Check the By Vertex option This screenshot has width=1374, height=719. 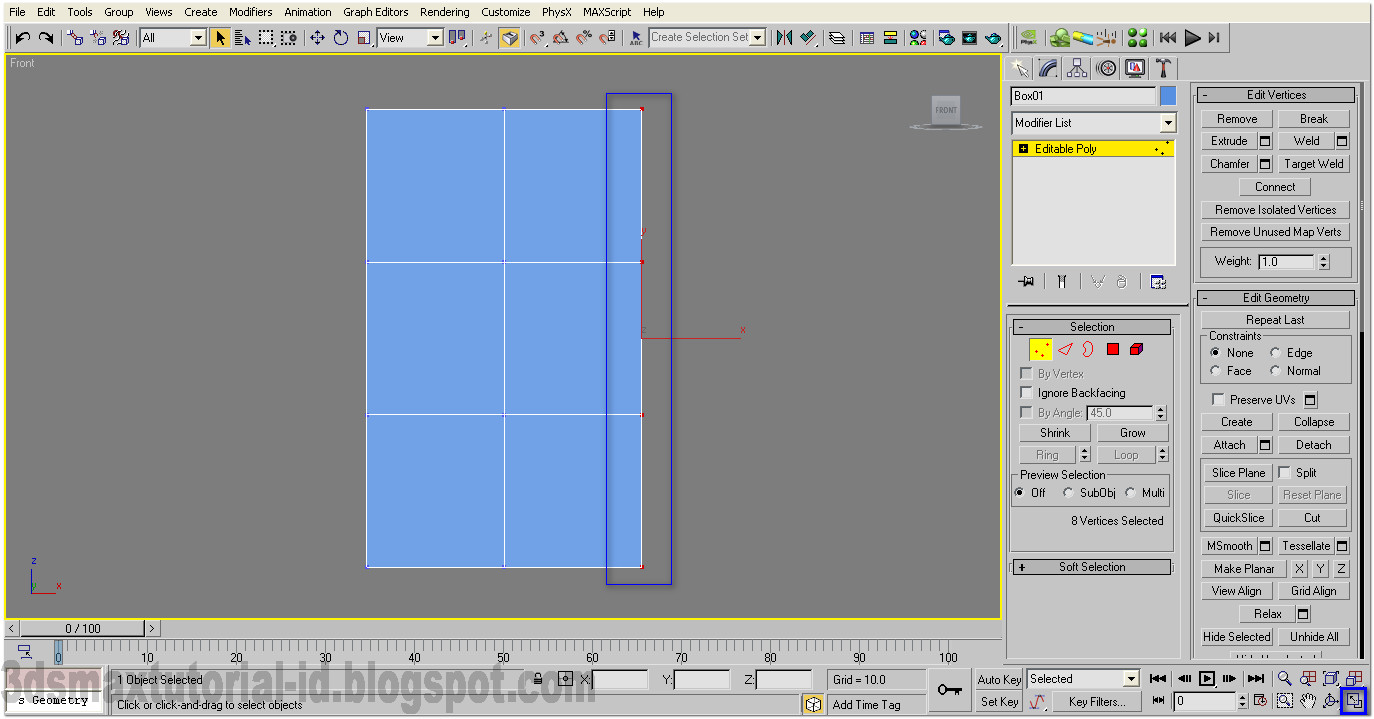click(x=1026, y=373)
